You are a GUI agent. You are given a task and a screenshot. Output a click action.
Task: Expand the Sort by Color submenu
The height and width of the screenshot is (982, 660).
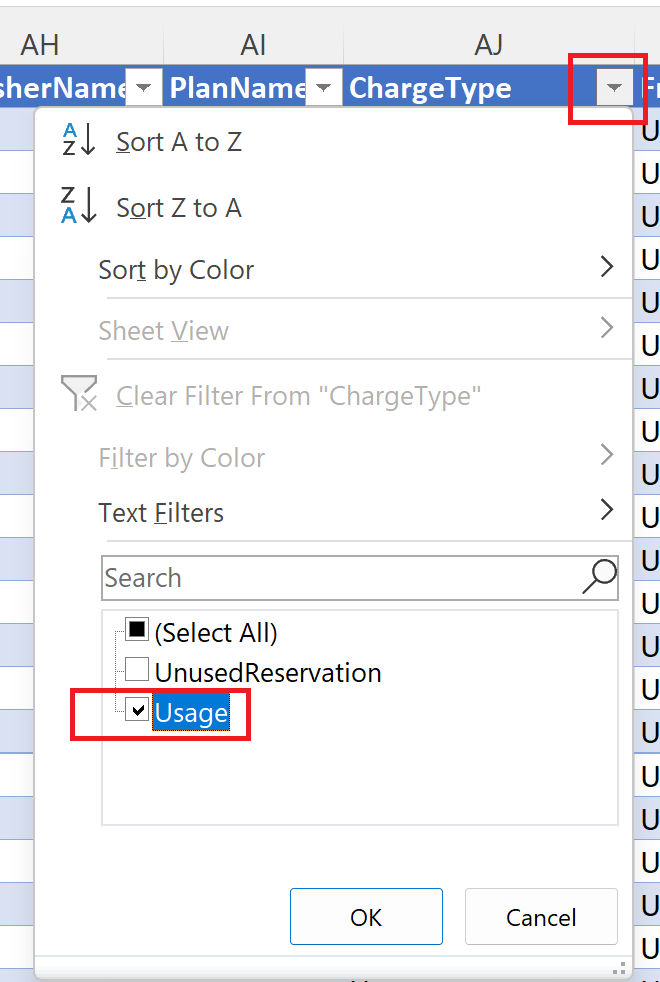click(606, 268)
